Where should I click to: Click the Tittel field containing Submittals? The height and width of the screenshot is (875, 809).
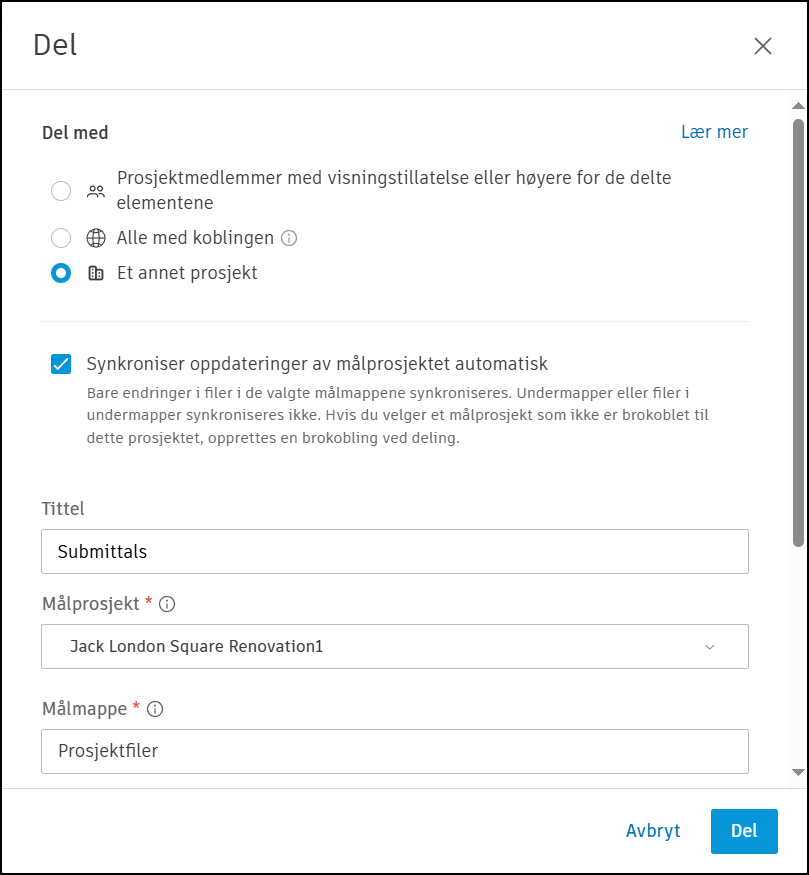pyautogui.click(x=394, y=551)
